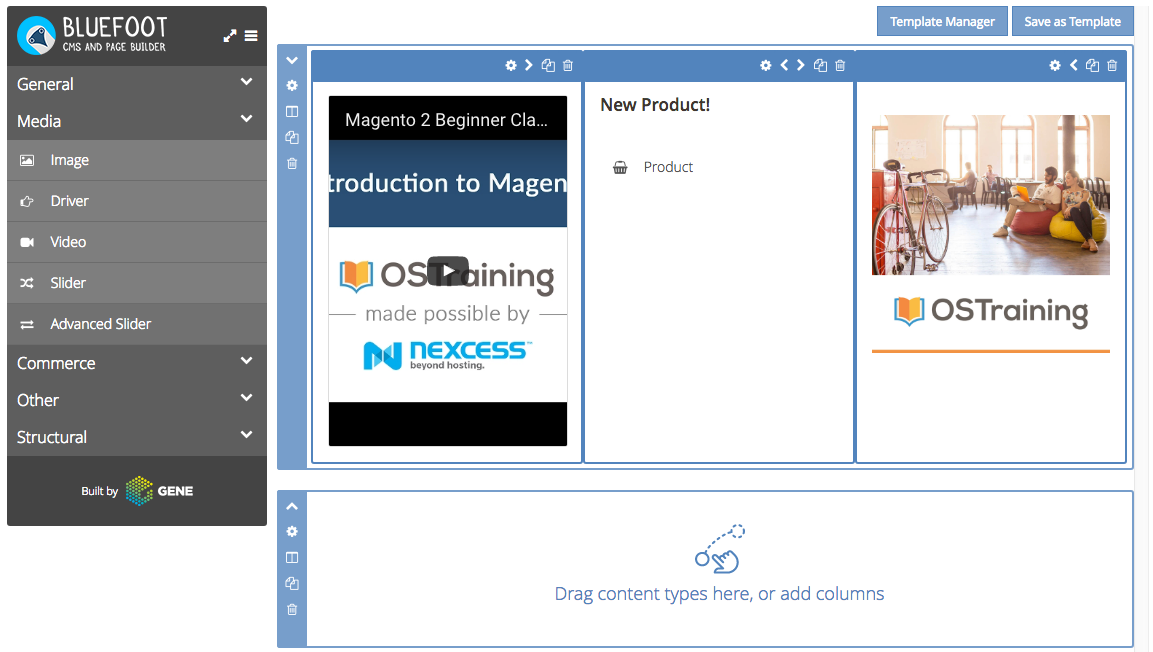
Task: Move New Product column right
Action: pos(801,65)
